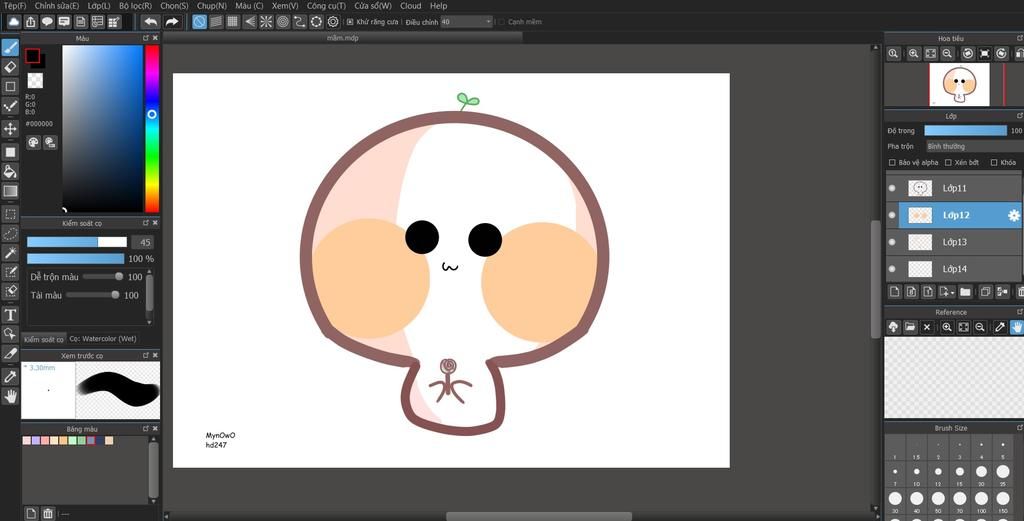1024x521 pixels.
Task: Open Lớp12 layer settings gear
Action: tap(1014, 215)
